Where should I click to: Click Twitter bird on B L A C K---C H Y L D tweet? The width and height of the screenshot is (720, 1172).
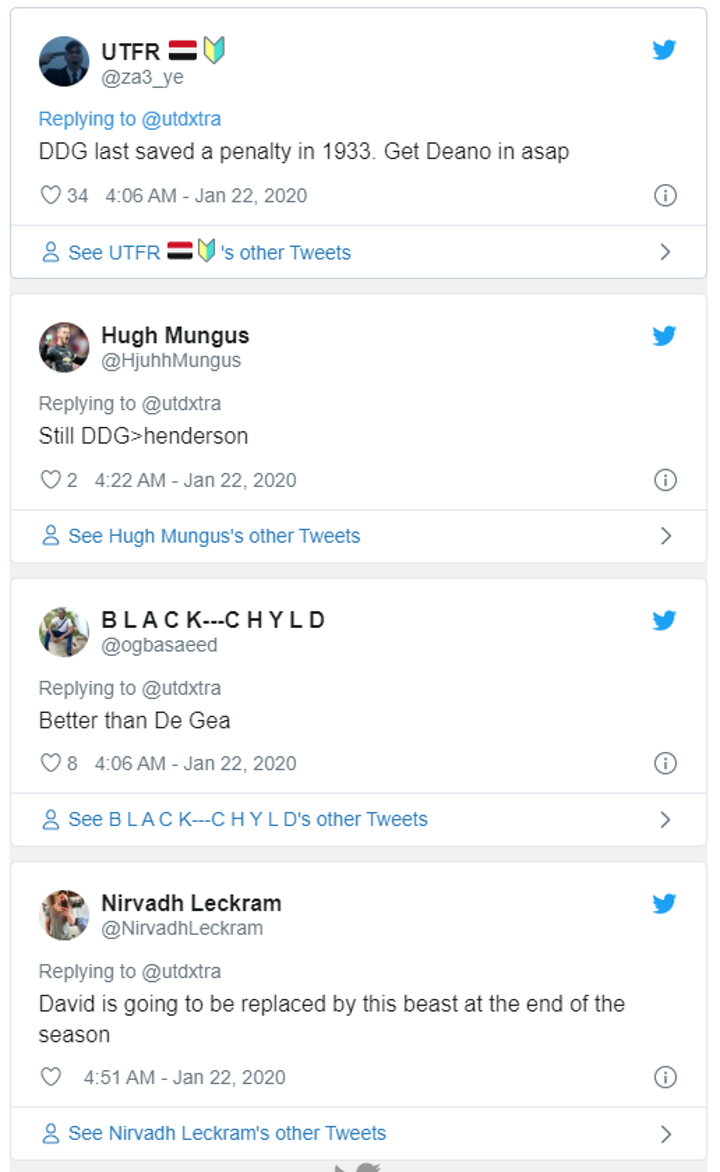[665, 620]
